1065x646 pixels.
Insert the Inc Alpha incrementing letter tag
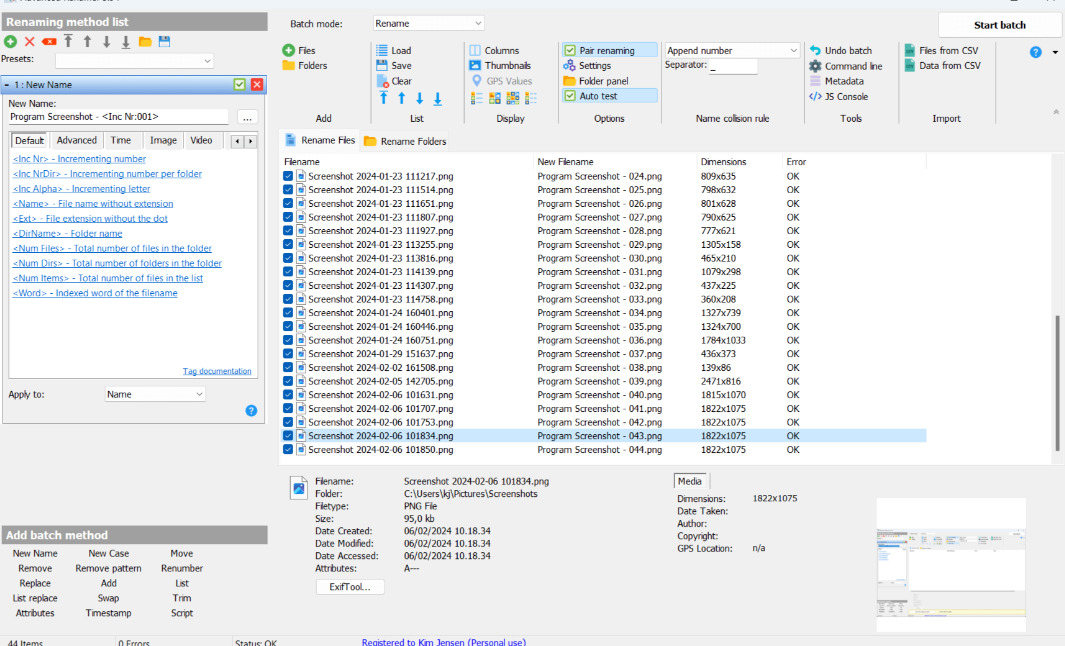pos(81,189)
